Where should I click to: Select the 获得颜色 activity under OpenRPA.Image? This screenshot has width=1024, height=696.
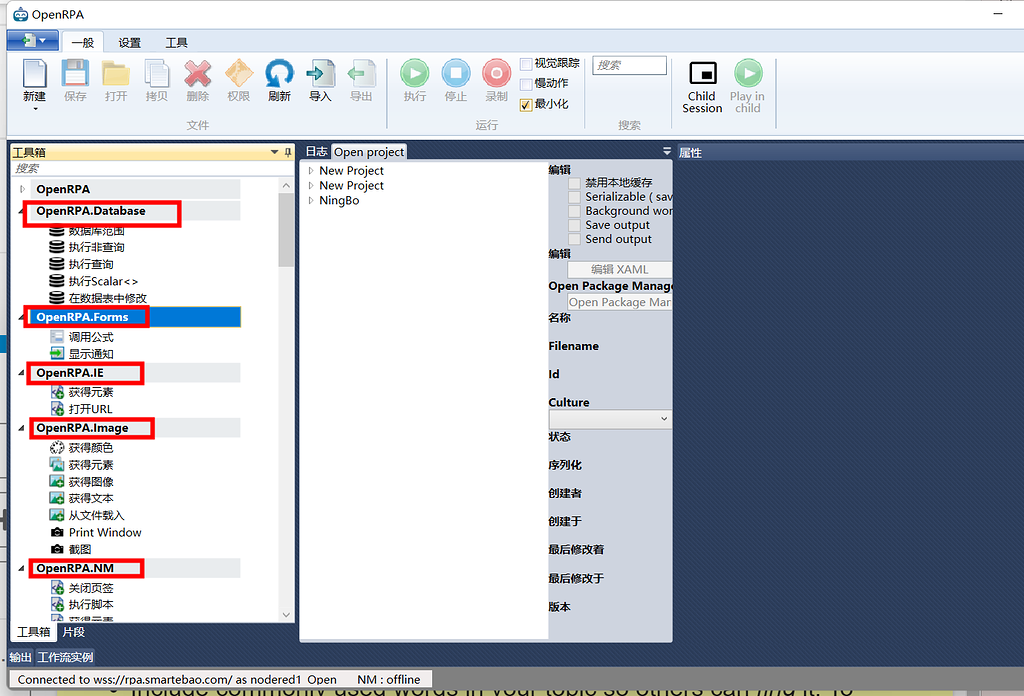pyautogui.click(x=89, y=445)
